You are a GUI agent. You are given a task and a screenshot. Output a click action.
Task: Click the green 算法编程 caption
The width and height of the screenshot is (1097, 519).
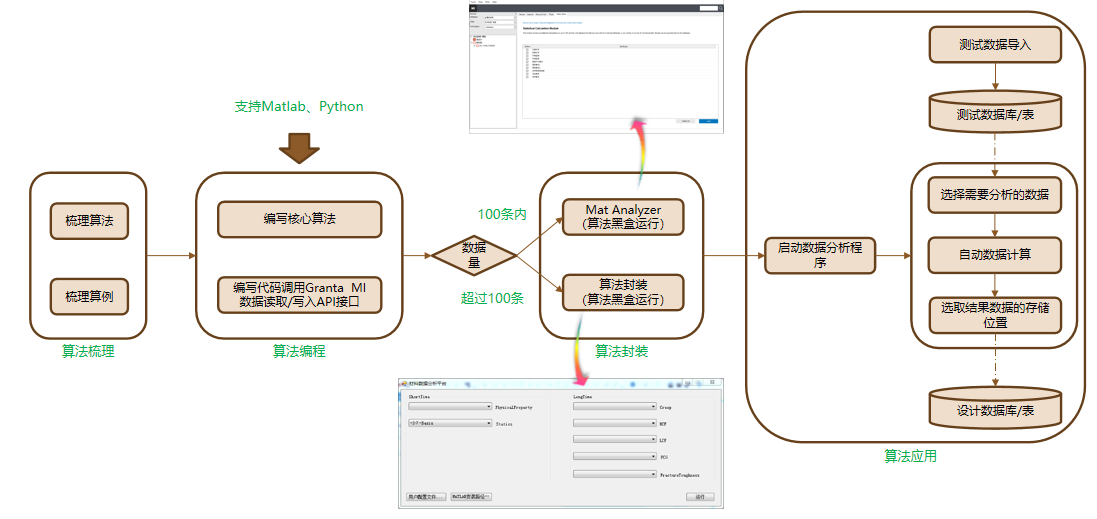coord(299,352)
